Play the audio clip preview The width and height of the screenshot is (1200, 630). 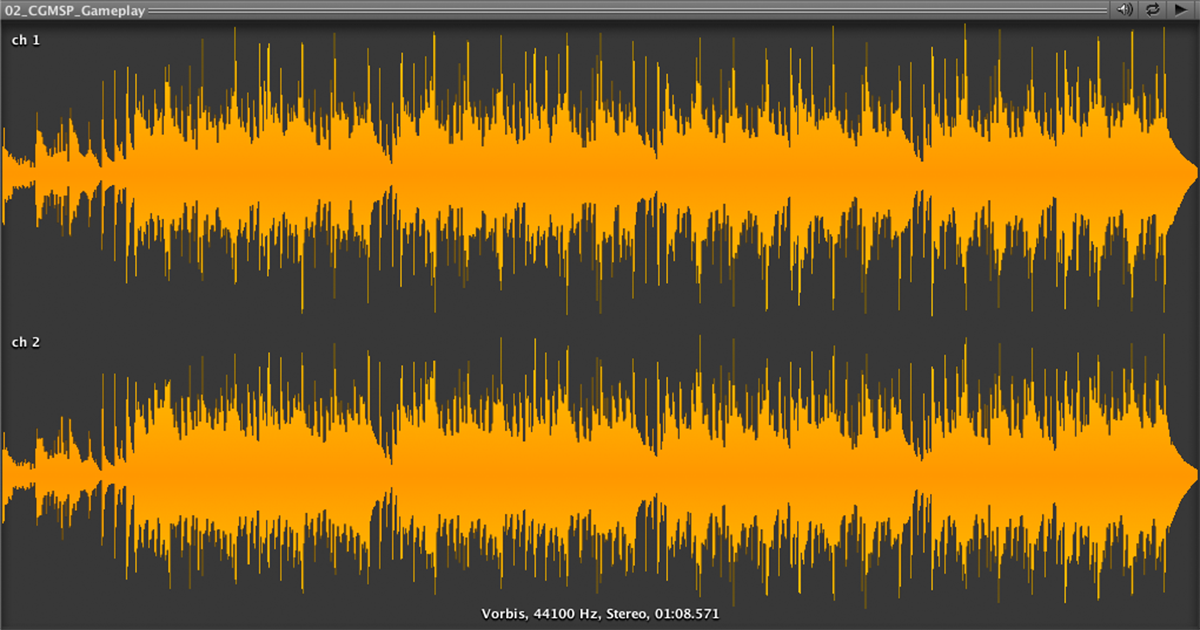tap(1181, 9)
